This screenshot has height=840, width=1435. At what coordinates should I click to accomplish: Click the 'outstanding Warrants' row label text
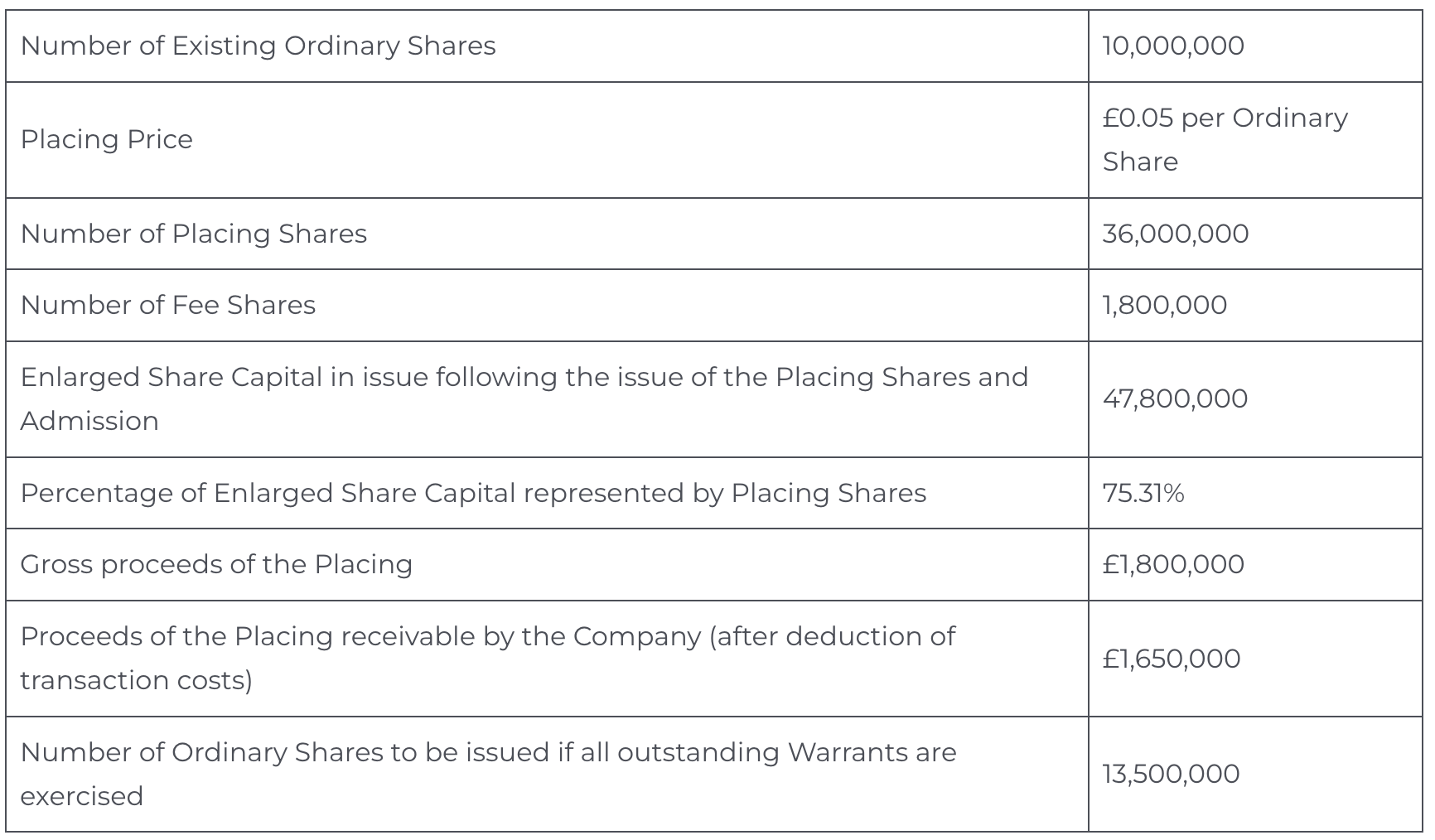[x=786, y=752]
